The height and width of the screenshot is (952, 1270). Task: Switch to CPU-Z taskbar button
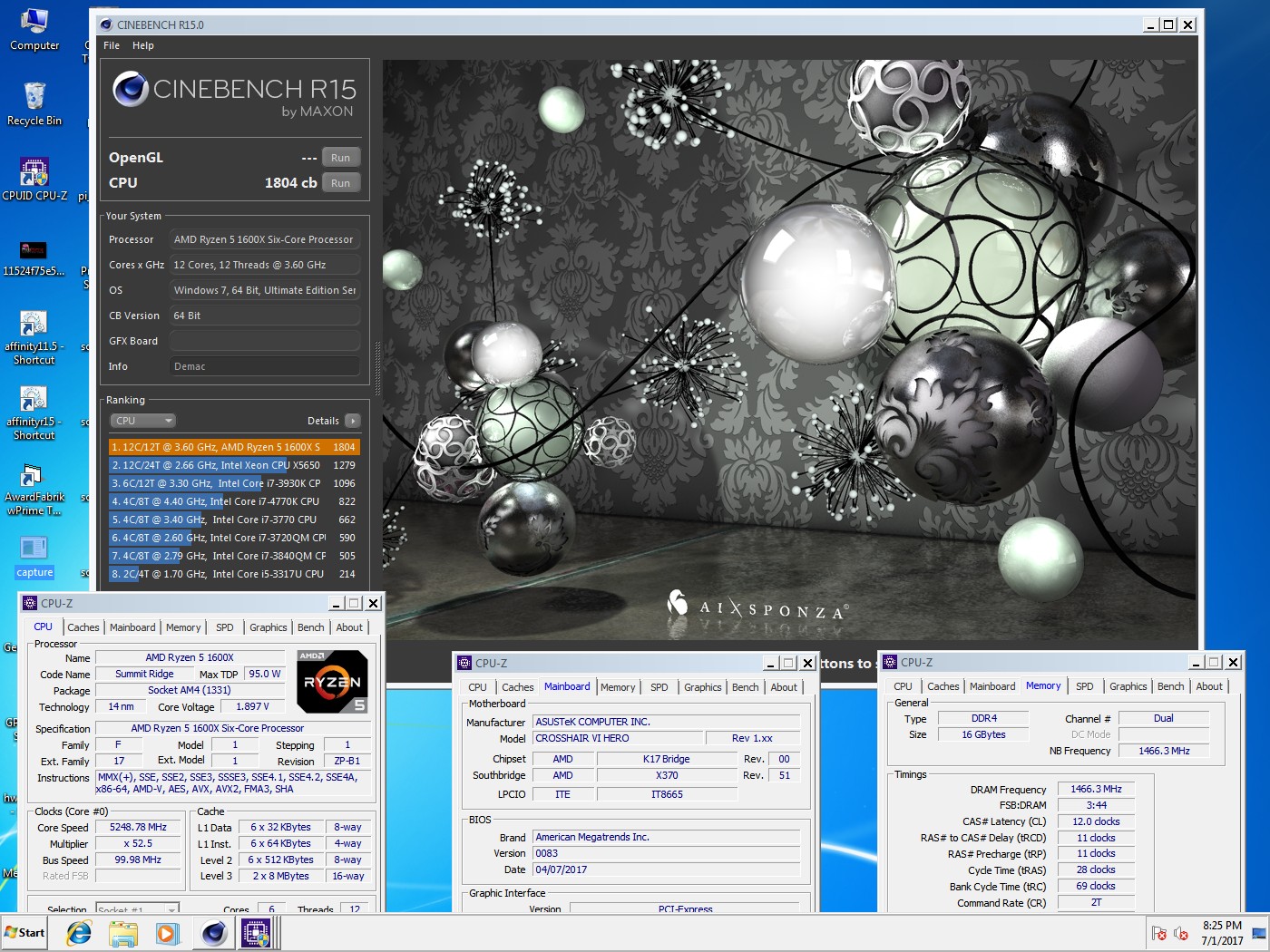[256, 933]
